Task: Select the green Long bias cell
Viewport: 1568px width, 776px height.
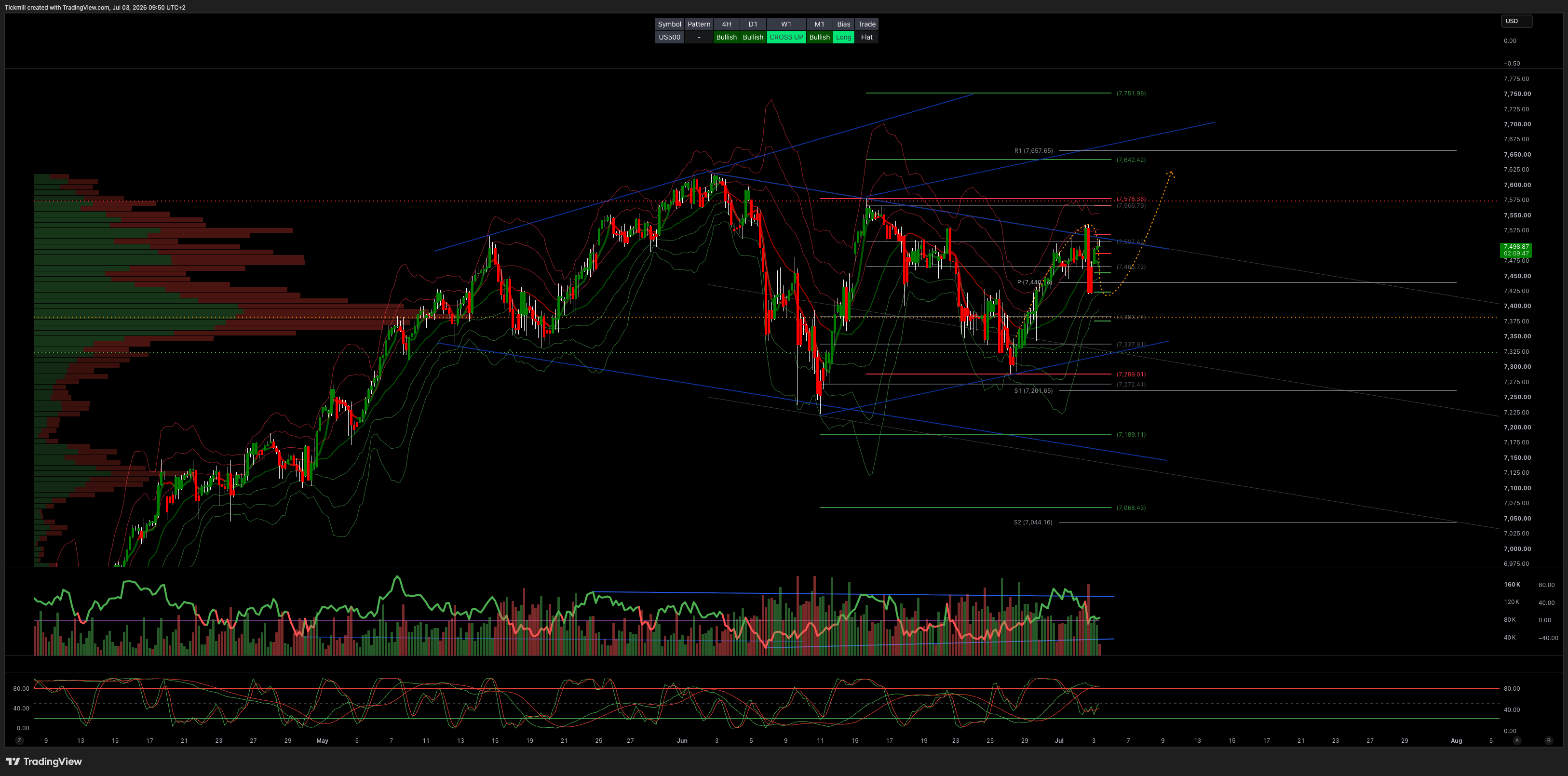Action: (x=843, y=37)
